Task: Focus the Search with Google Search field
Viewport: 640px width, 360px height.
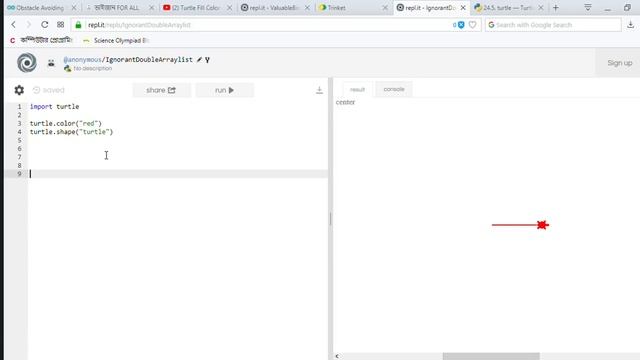Action: [553, 25]
